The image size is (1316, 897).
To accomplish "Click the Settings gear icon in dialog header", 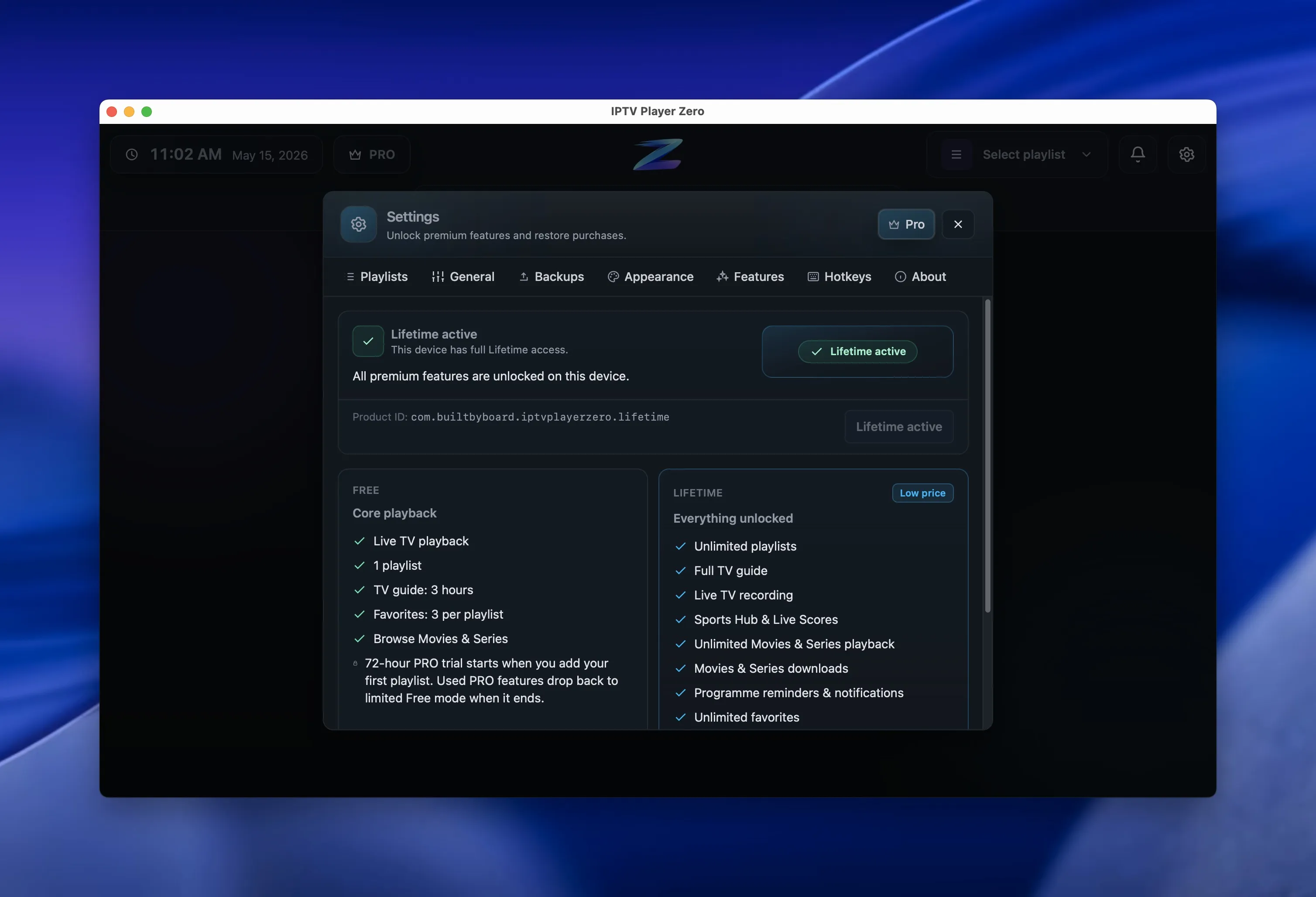I will coord(358,224).
